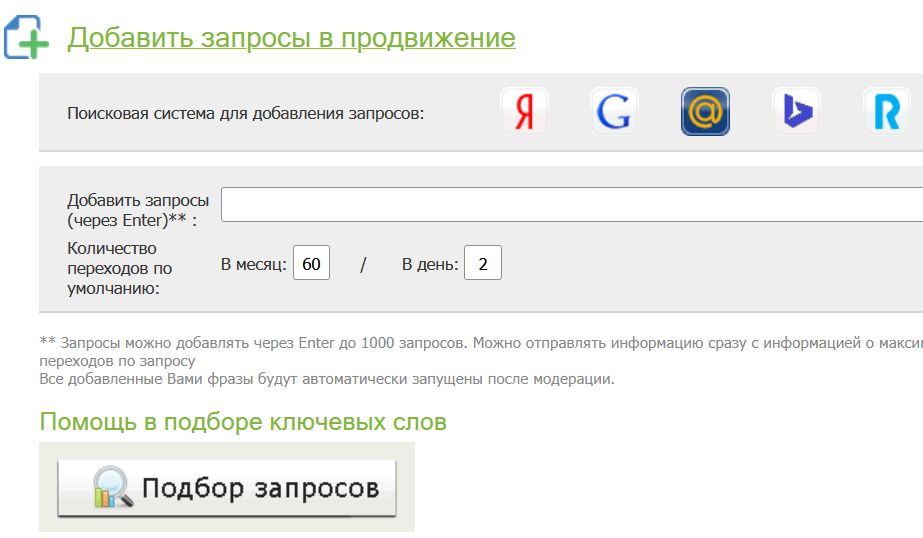Click the note about автоматически запущены после модерации

326,379
